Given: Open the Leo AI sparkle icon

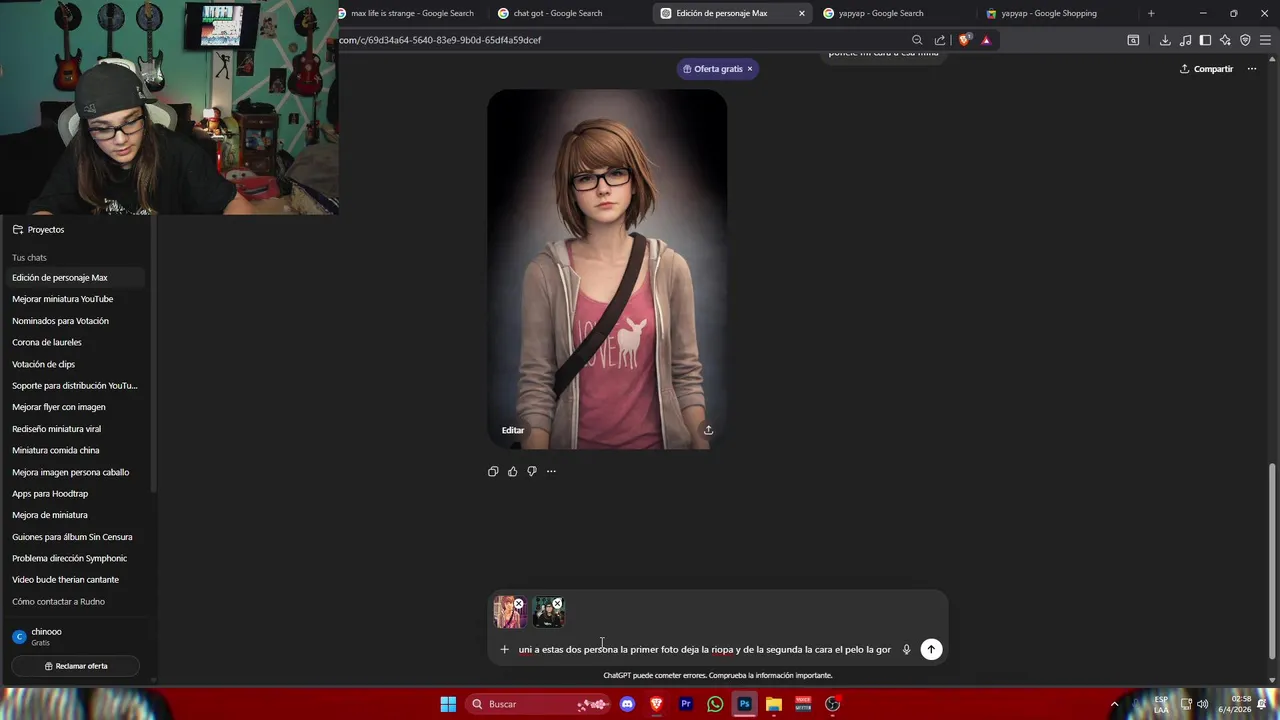Looking at the screenshot, I should tap(1225, 40).
